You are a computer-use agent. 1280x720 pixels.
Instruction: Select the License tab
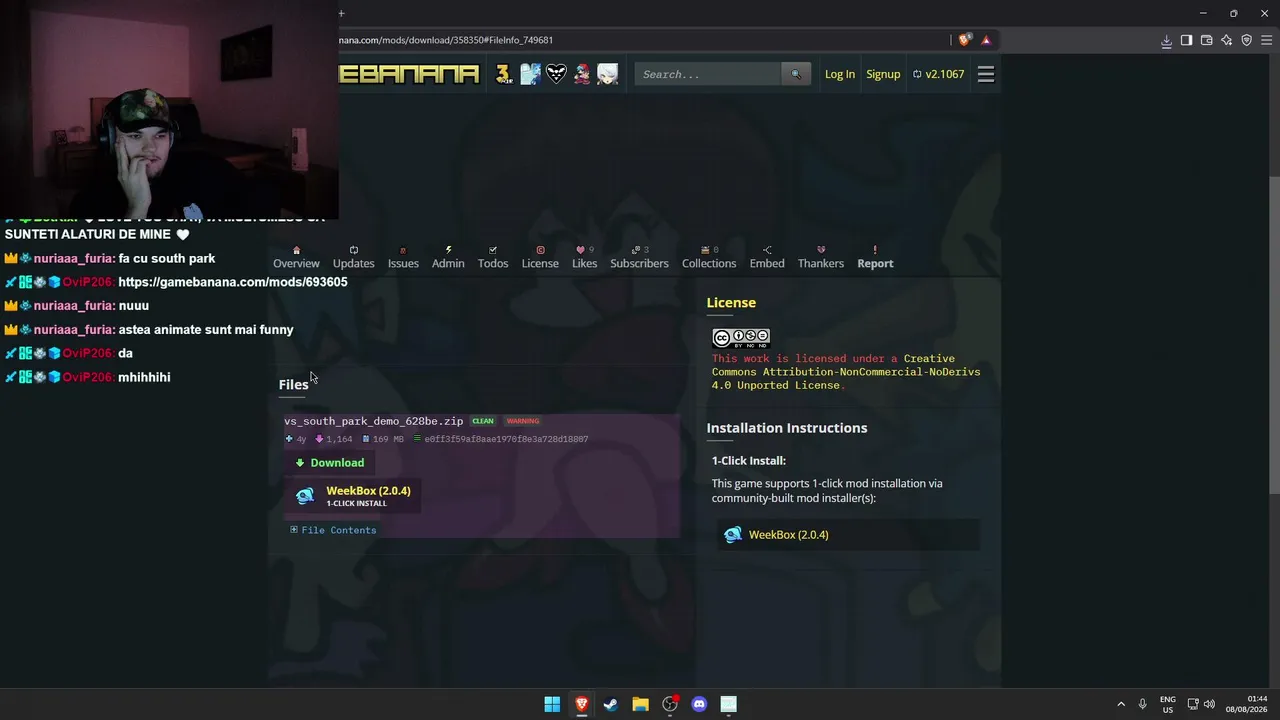coord(540,257)
